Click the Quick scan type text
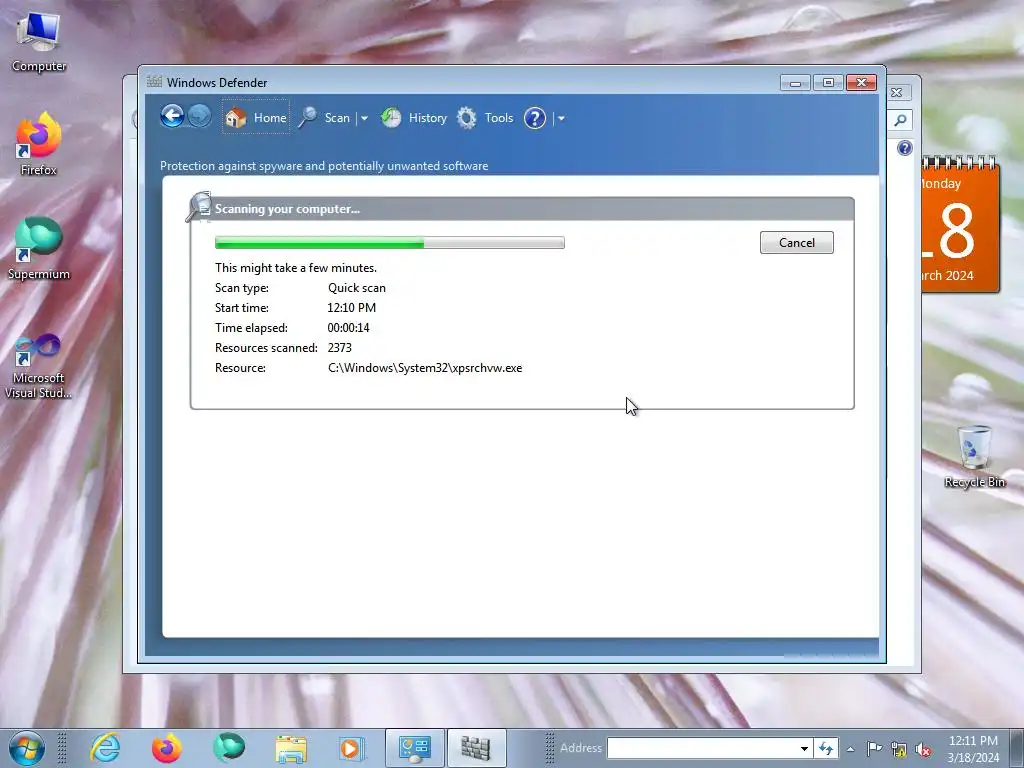Image resolution: width=1024 pixels, height=768 pixels. (357, 288)
